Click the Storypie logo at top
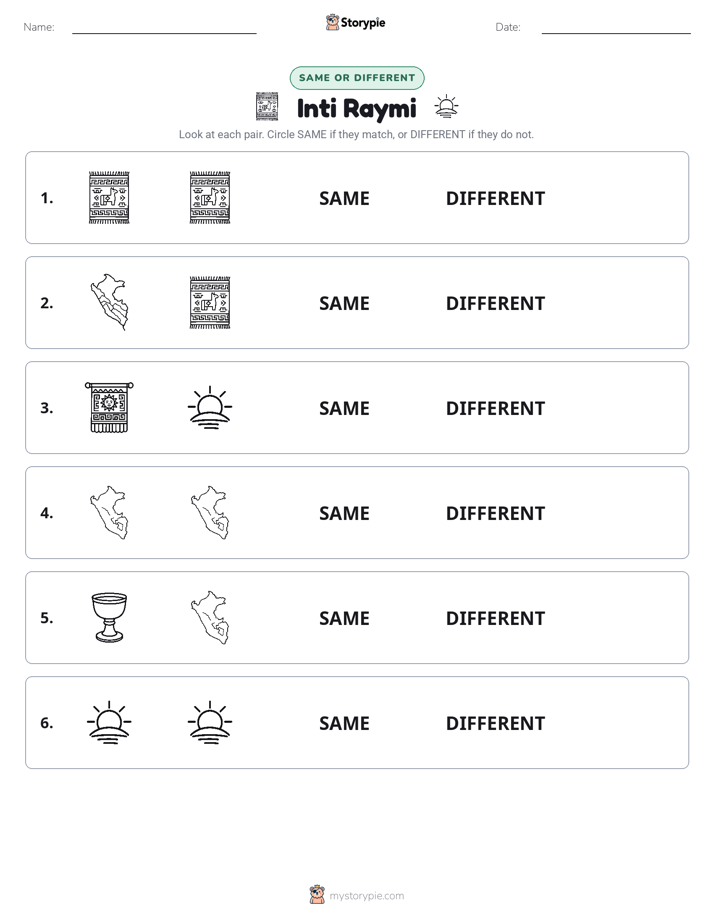The width and height of the screenshot is (714, 924). point(355,22)
